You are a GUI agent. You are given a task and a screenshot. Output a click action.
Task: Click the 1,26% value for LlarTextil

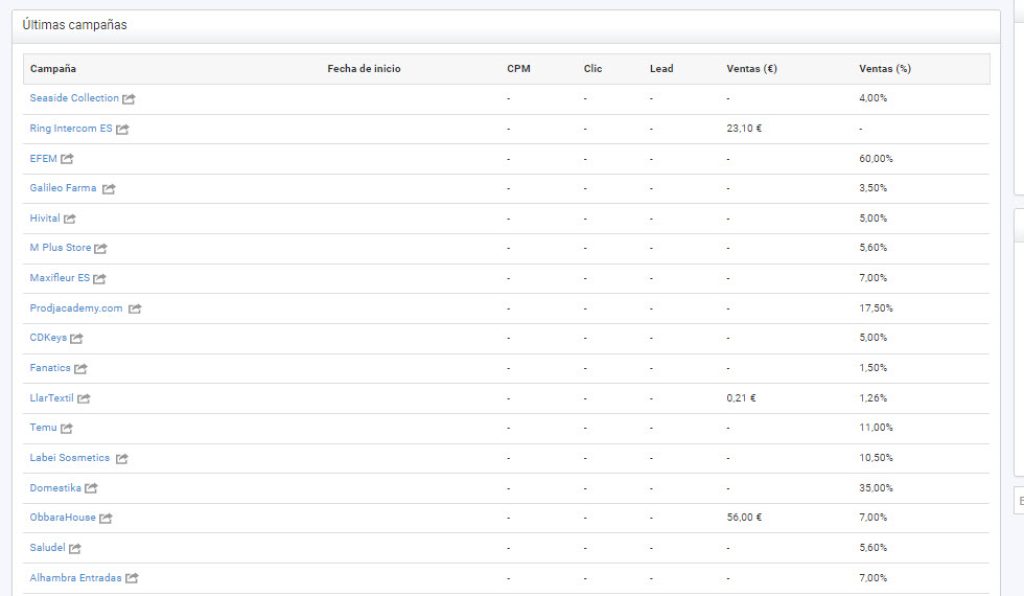(873, 398)
